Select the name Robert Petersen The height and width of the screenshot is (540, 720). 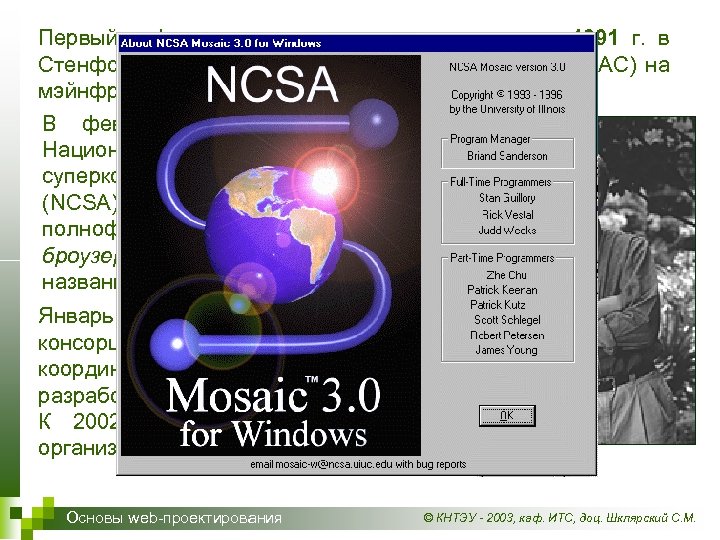coord(507,335)
